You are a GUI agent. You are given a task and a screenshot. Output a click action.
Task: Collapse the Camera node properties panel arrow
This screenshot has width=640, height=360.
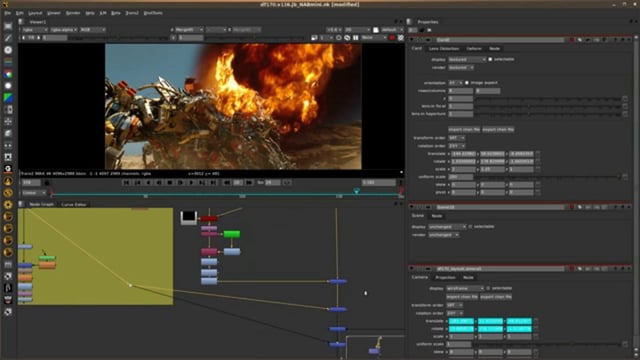point(411,269)
